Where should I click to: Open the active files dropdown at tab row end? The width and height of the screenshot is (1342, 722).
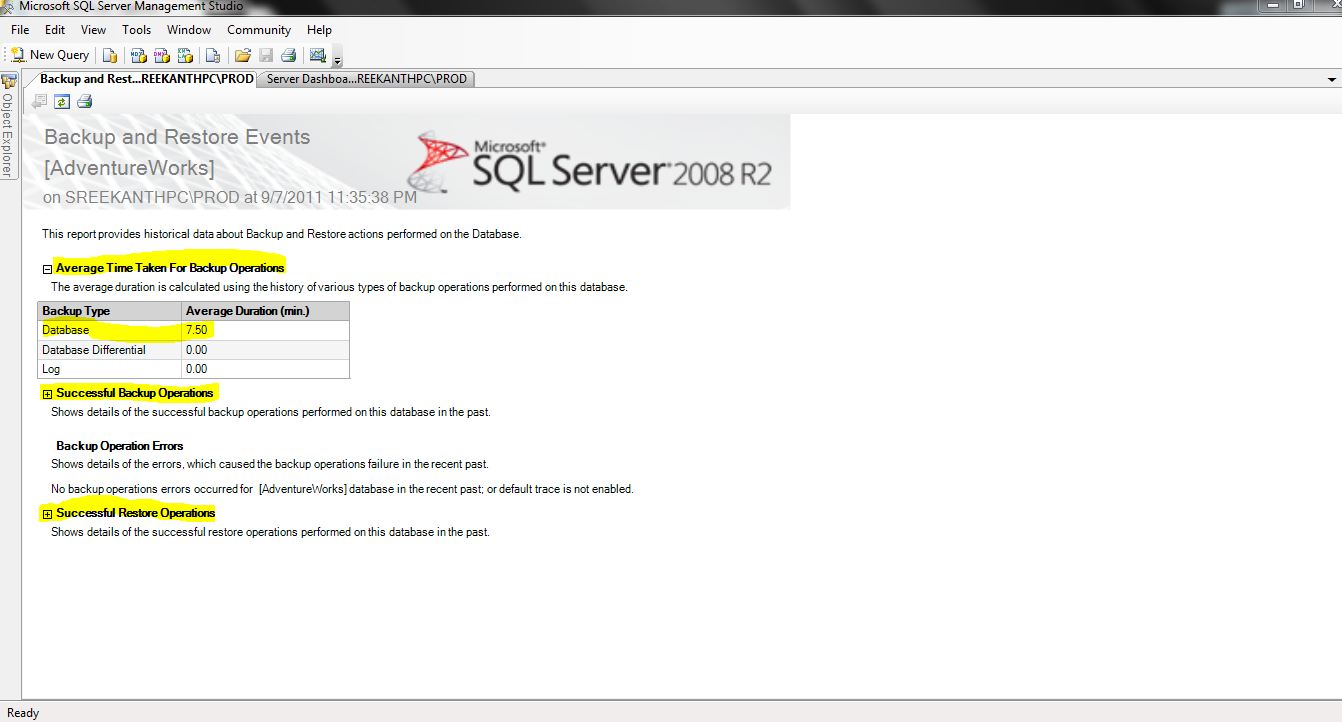(x=1331, y=79)
